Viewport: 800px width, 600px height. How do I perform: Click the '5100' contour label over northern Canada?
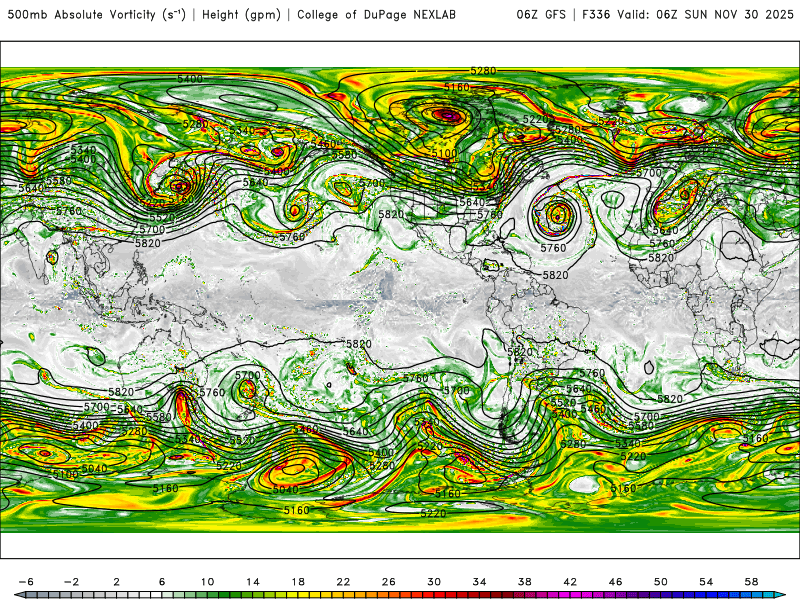(444, 153)
